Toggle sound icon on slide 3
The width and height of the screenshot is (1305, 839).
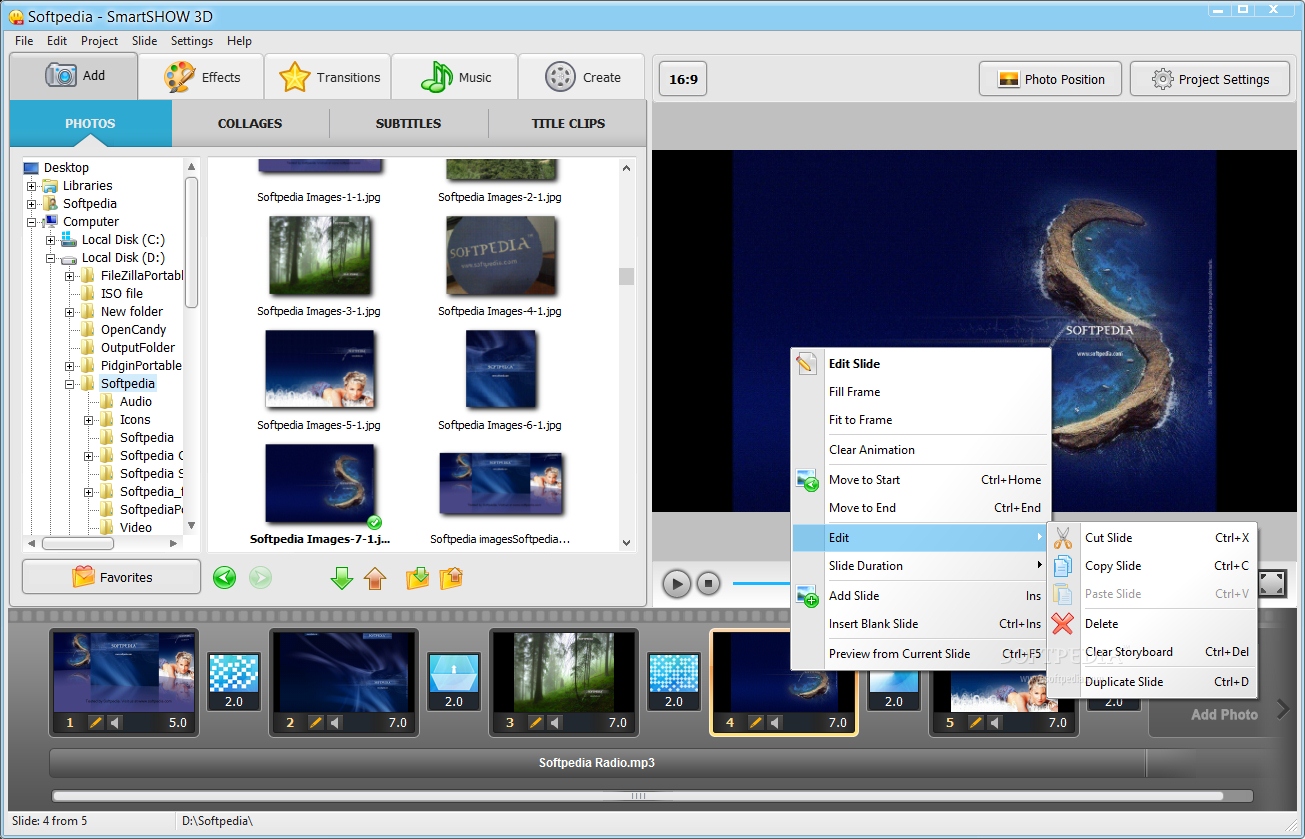coord(555,722)
